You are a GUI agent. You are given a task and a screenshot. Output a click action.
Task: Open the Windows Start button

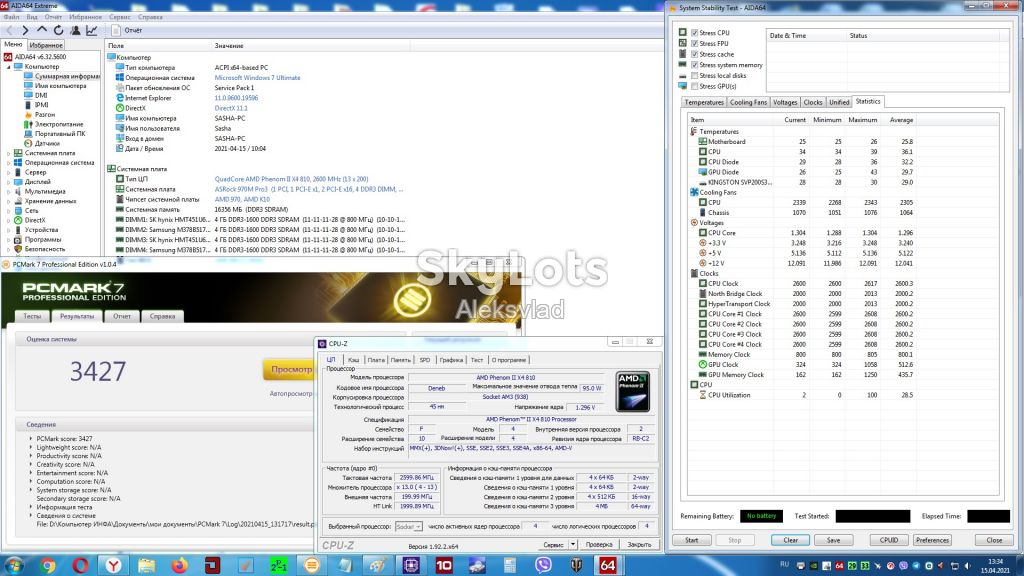point(14,565)
